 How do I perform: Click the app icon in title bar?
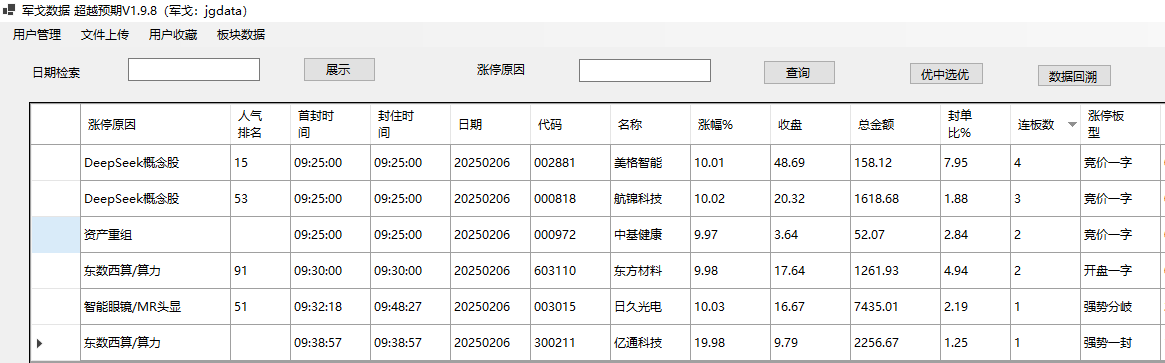coord(10,11)
